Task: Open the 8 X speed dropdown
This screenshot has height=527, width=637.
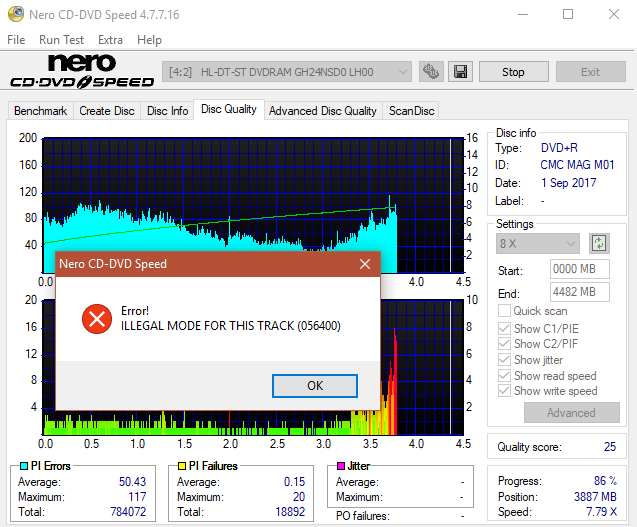Action: click(537, 243)
